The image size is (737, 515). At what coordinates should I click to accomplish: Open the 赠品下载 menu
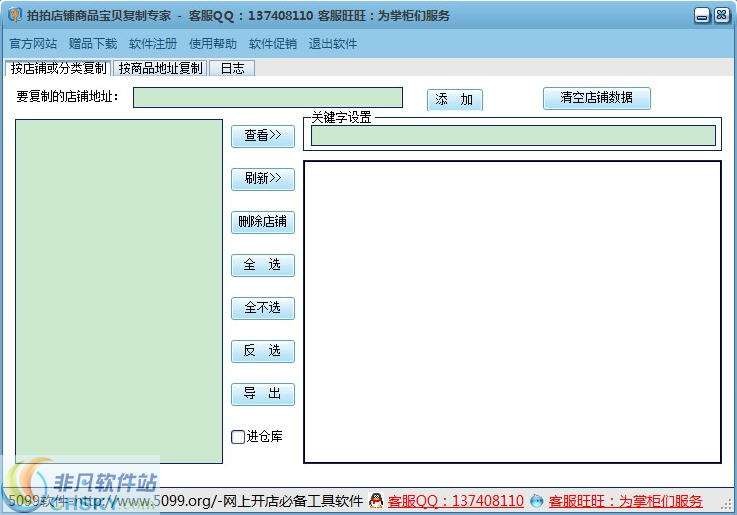click(93, 44)
